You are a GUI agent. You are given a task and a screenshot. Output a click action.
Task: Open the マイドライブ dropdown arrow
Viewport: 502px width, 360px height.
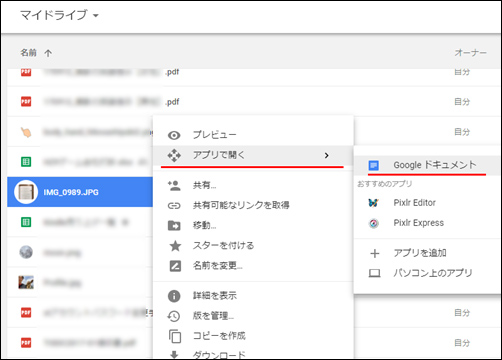[96, 16]
